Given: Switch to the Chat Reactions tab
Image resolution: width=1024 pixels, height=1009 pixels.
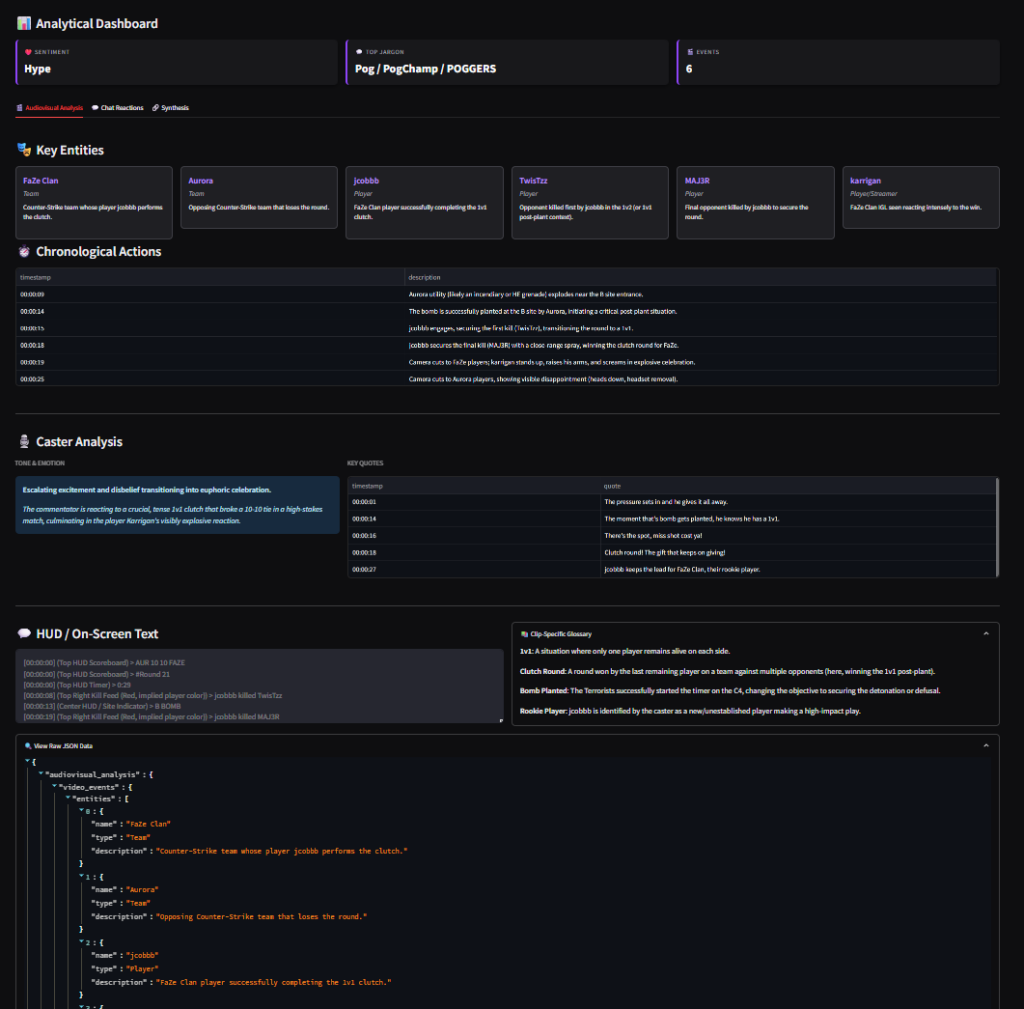Looking at the screenshot, I should click(117, 107).
